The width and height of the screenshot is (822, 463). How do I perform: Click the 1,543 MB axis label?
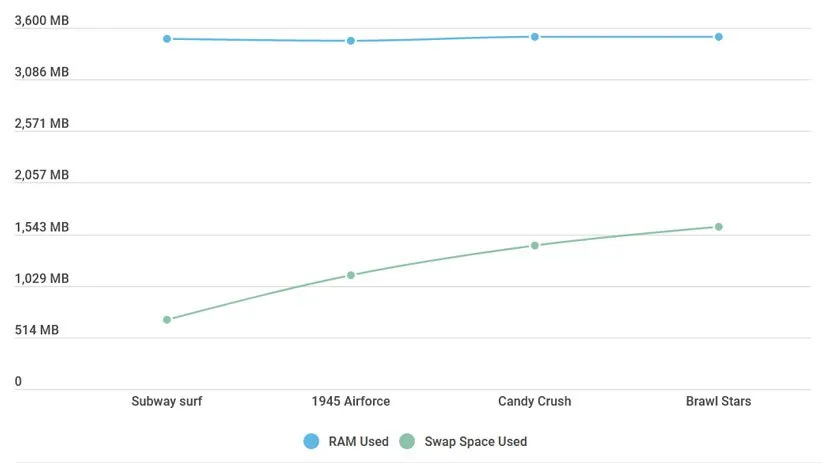pyautogui.click(x=41, y=227)
